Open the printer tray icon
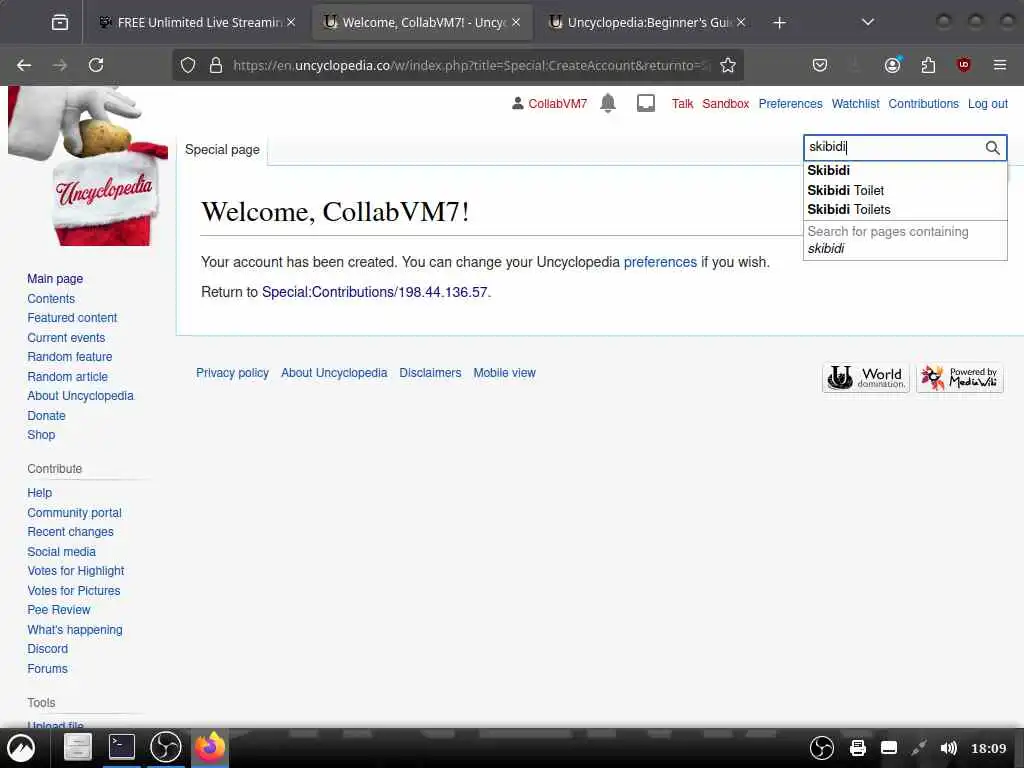Screen dimensions: 1024x768 (x=857, y=748)
